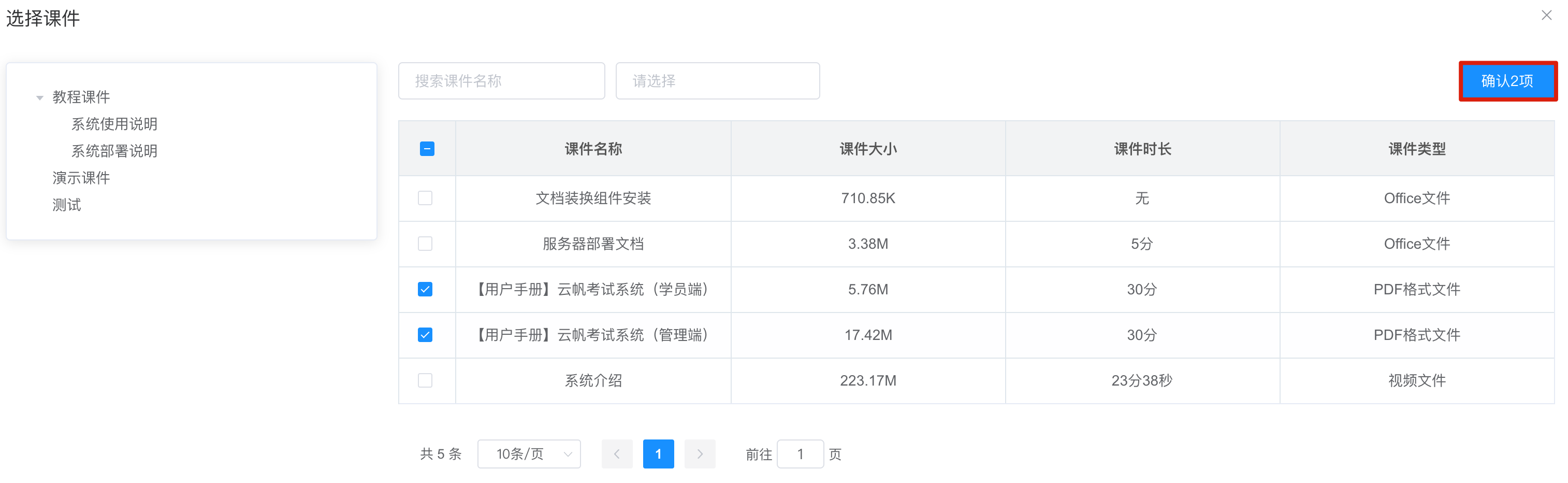1568x483 pixels.
Task: Click the 视频文件 type cell
Action: click(x=1417, y=381)
